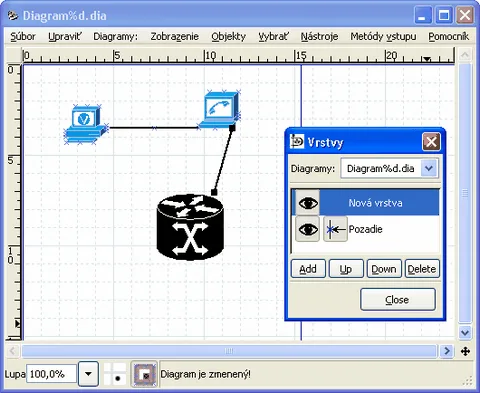
Task: Click the horizontal scrollbar thumb
Action: click(x=229, y=351)
